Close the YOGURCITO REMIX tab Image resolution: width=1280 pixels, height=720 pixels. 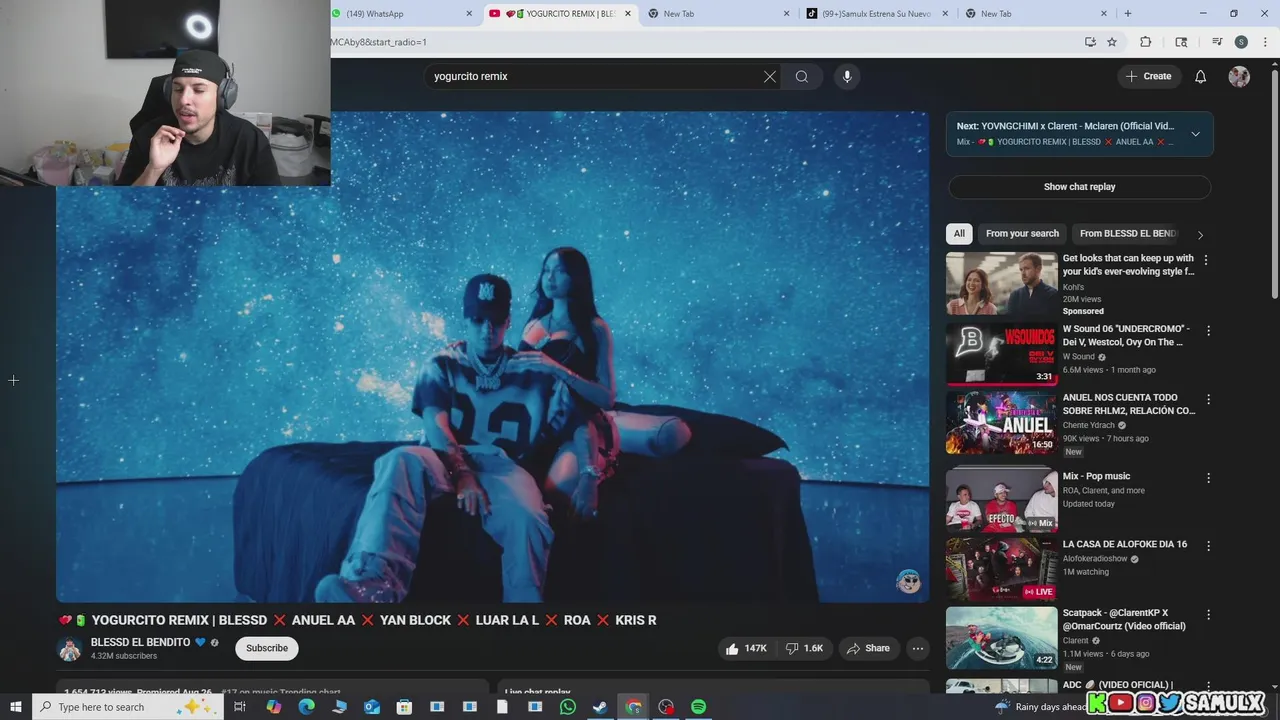pyautogui.click(x=628, y=14)
